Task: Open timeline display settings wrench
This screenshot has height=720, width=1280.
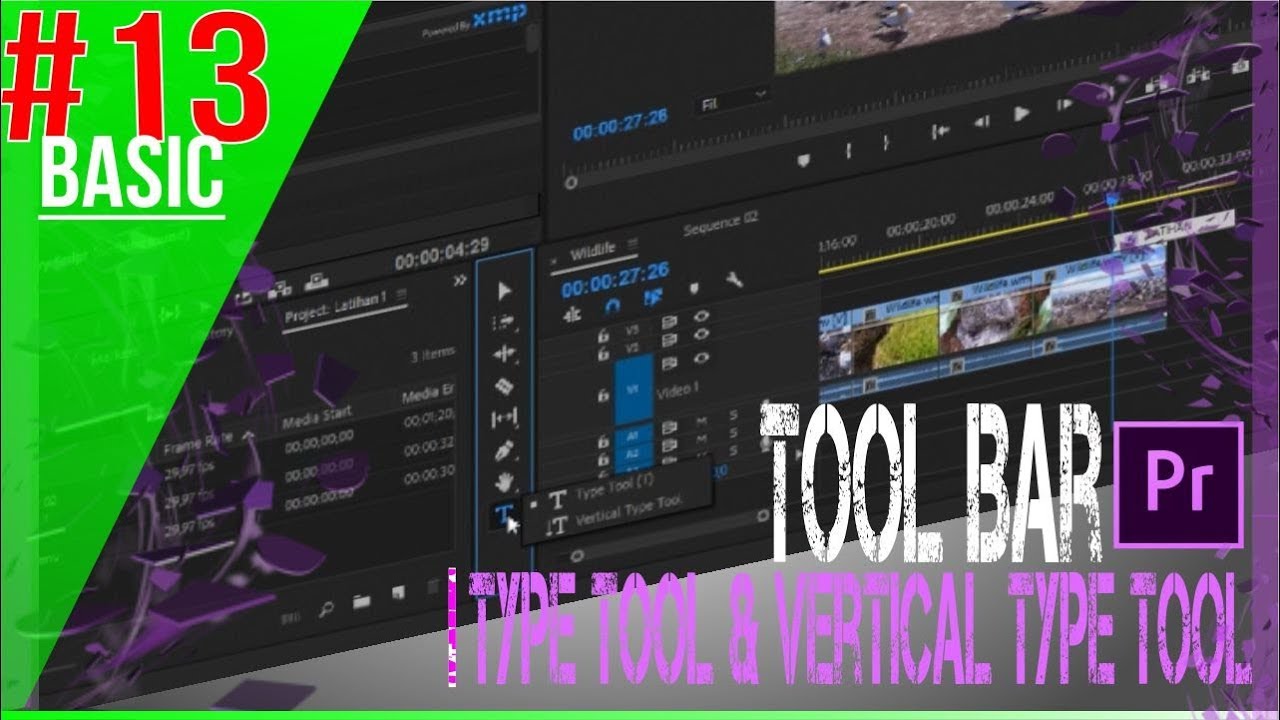Action: [x=734, y=281]
